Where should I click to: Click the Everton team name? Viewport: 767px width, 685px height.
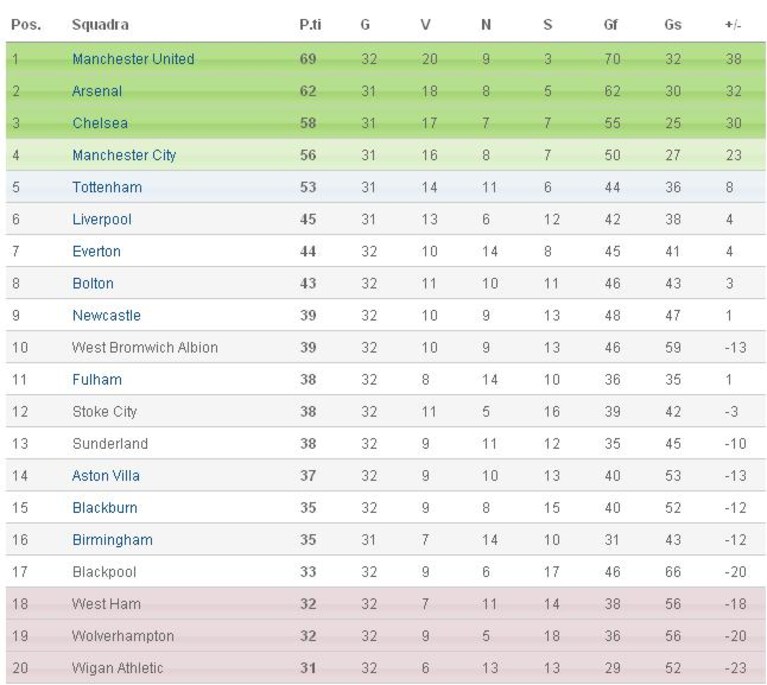[96, 251]
